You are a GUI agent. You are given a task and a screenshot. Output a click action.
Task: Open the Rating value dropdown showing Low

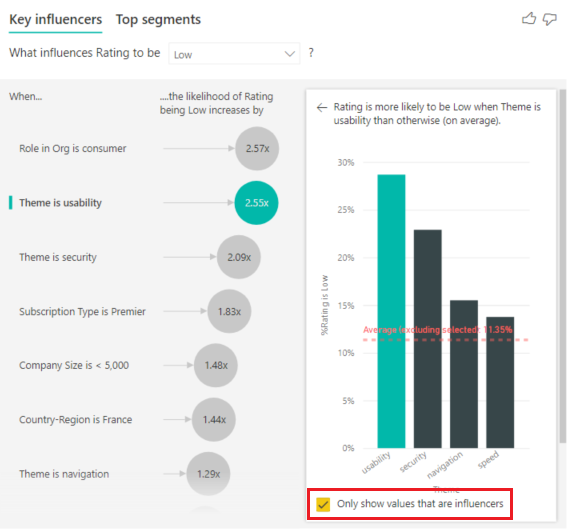234,54
